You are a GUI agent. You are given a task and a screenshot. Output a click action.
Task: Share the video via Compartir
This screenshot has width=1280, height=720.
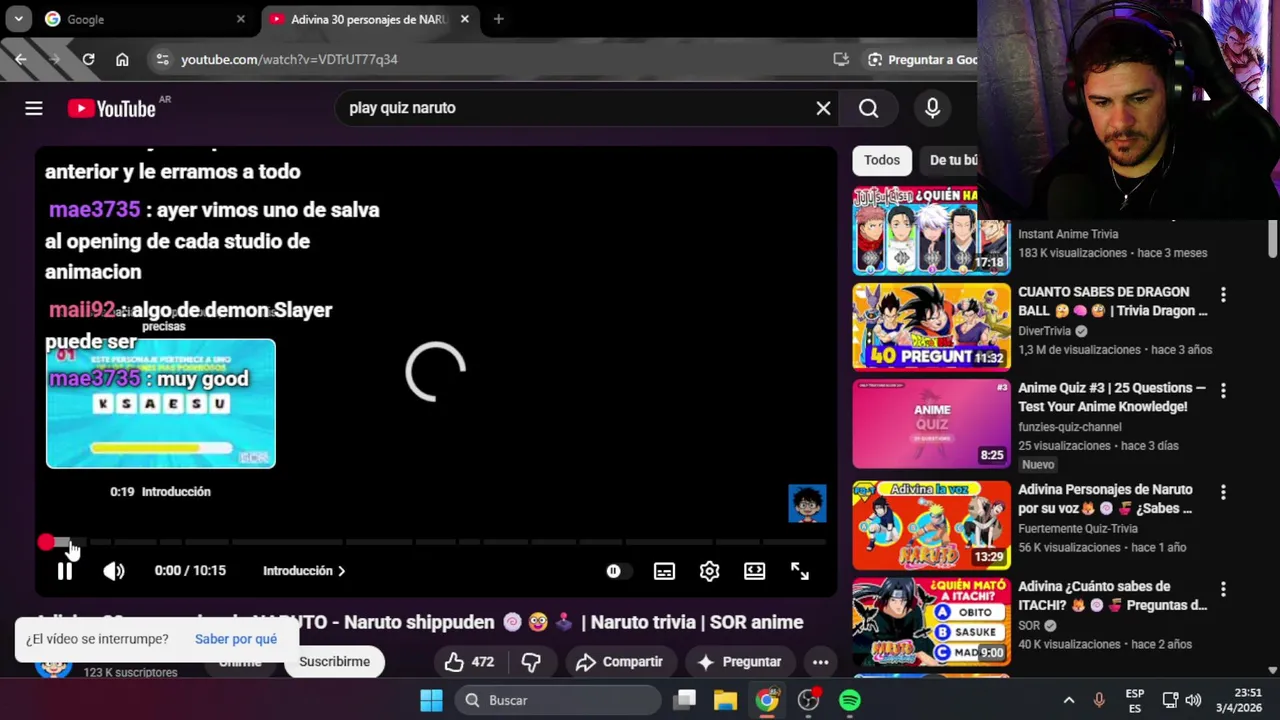coord(619,662)
